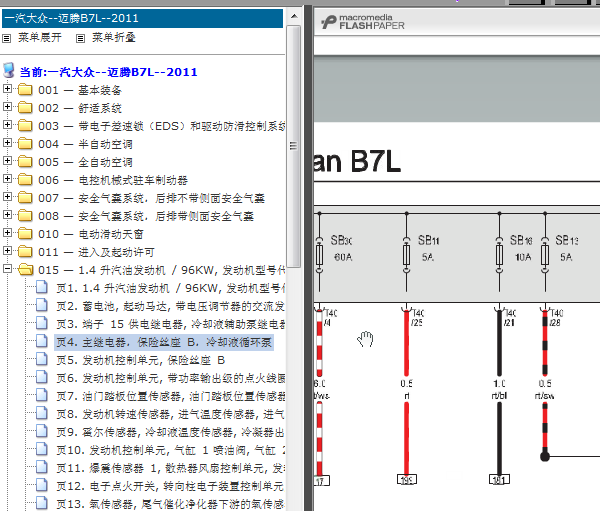
Task: Open the current 一汽大众 迈腾B7L 2011 link
Action: [x=108, y=72]
